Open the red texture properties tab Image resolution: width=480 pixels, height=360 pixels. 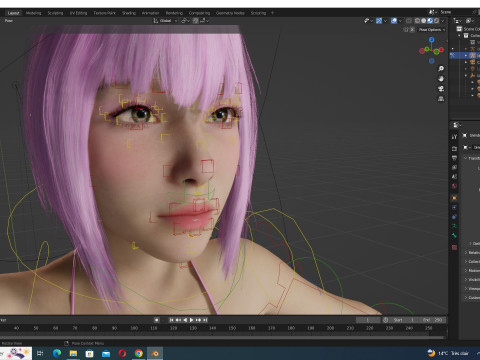[x=454, y=247]
